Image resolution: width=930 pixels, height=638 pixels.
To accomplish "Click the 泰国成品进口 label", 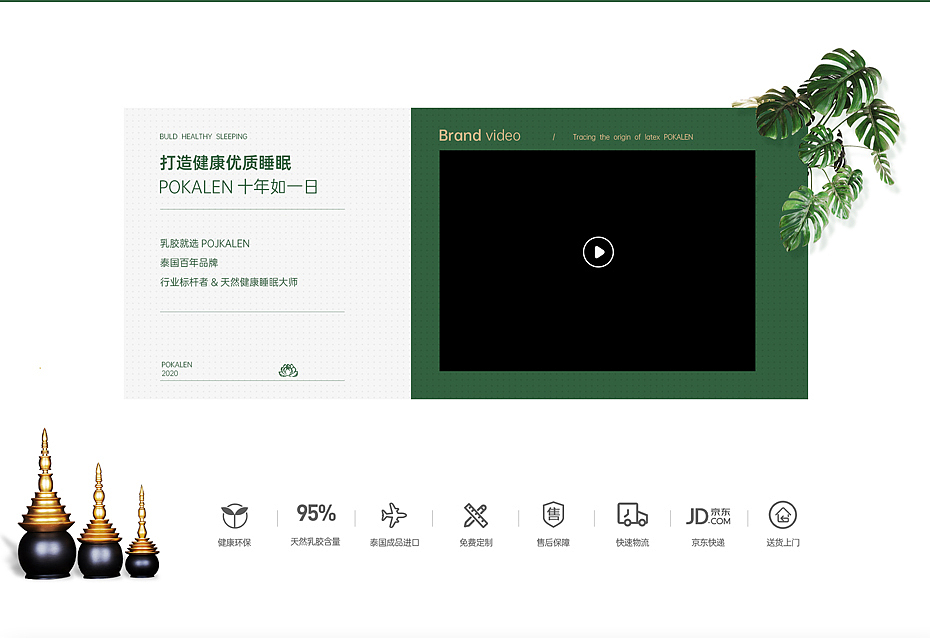I will [x=394, y=543].
